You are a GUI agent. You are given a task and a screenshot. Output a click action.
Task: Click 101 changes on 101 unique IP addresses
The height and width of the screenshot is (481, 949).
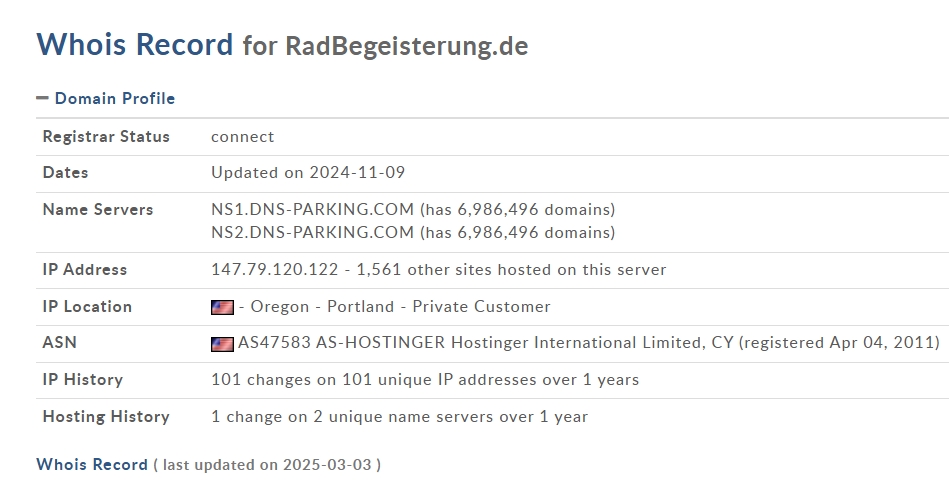[x=425, y=380]
